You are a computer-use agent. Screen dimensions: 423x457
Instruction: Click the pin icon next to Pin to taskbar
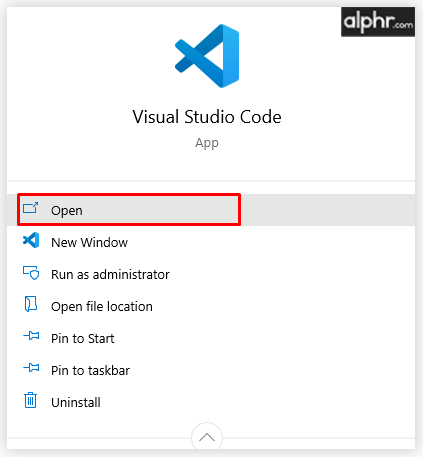[x=31, y=368]
